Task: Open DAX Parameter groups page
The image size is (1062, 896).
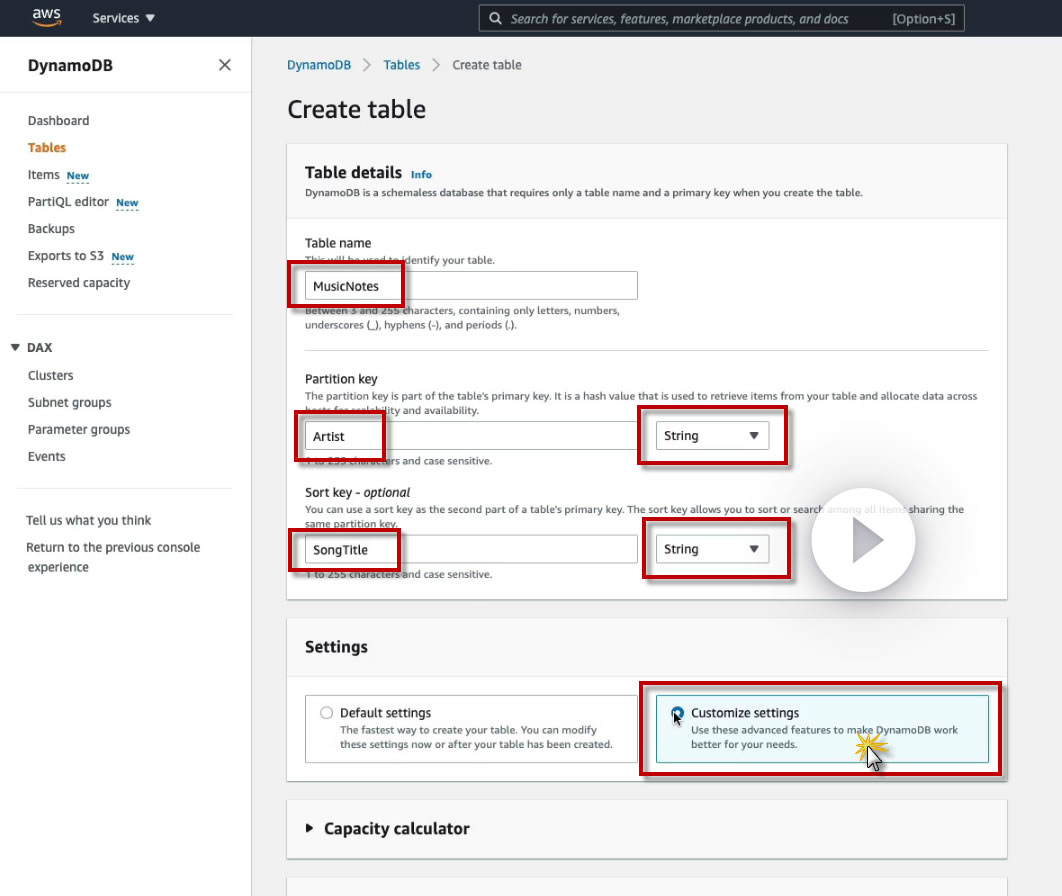Action: 79,429
